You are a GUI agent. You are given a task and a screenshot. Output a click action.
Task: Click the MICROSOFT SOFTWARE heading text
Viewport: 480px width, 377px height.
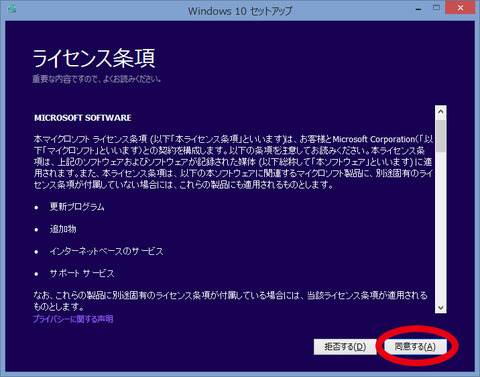coord(83,118)
